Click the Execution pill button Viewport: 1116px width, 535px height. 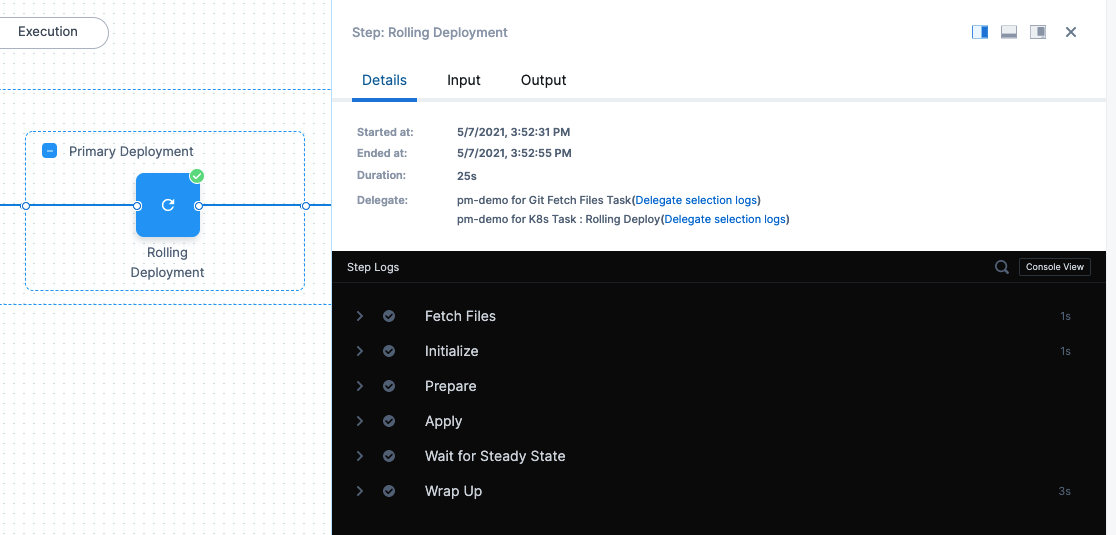pos(48,32)
